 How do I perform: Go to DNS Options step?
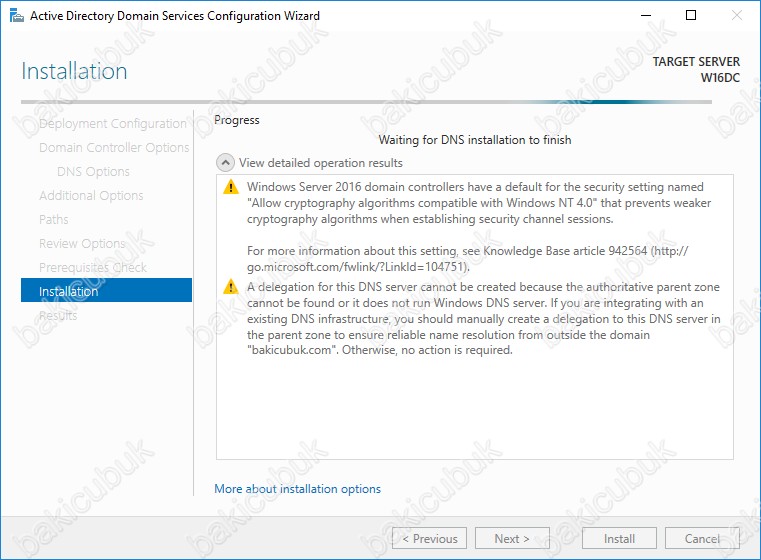[x=93, y=172]
